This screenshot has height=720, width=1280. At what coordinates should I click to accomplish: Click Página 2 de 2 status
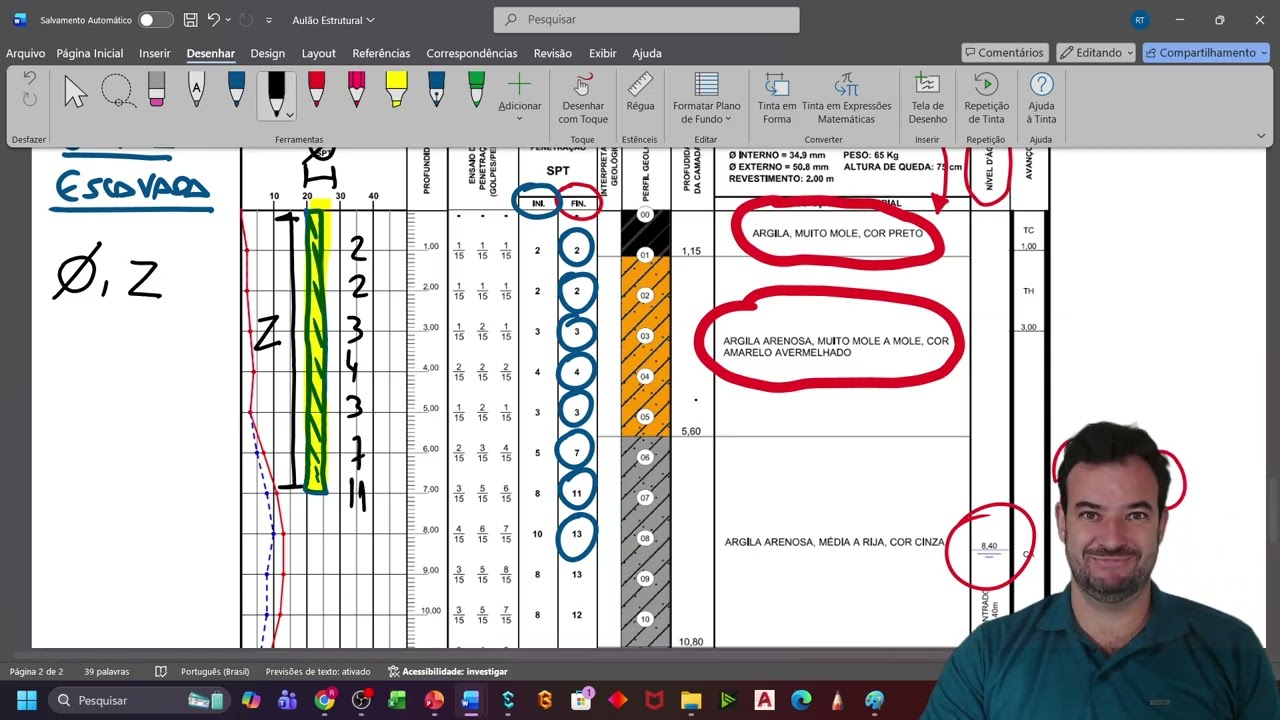click(37, 672)
